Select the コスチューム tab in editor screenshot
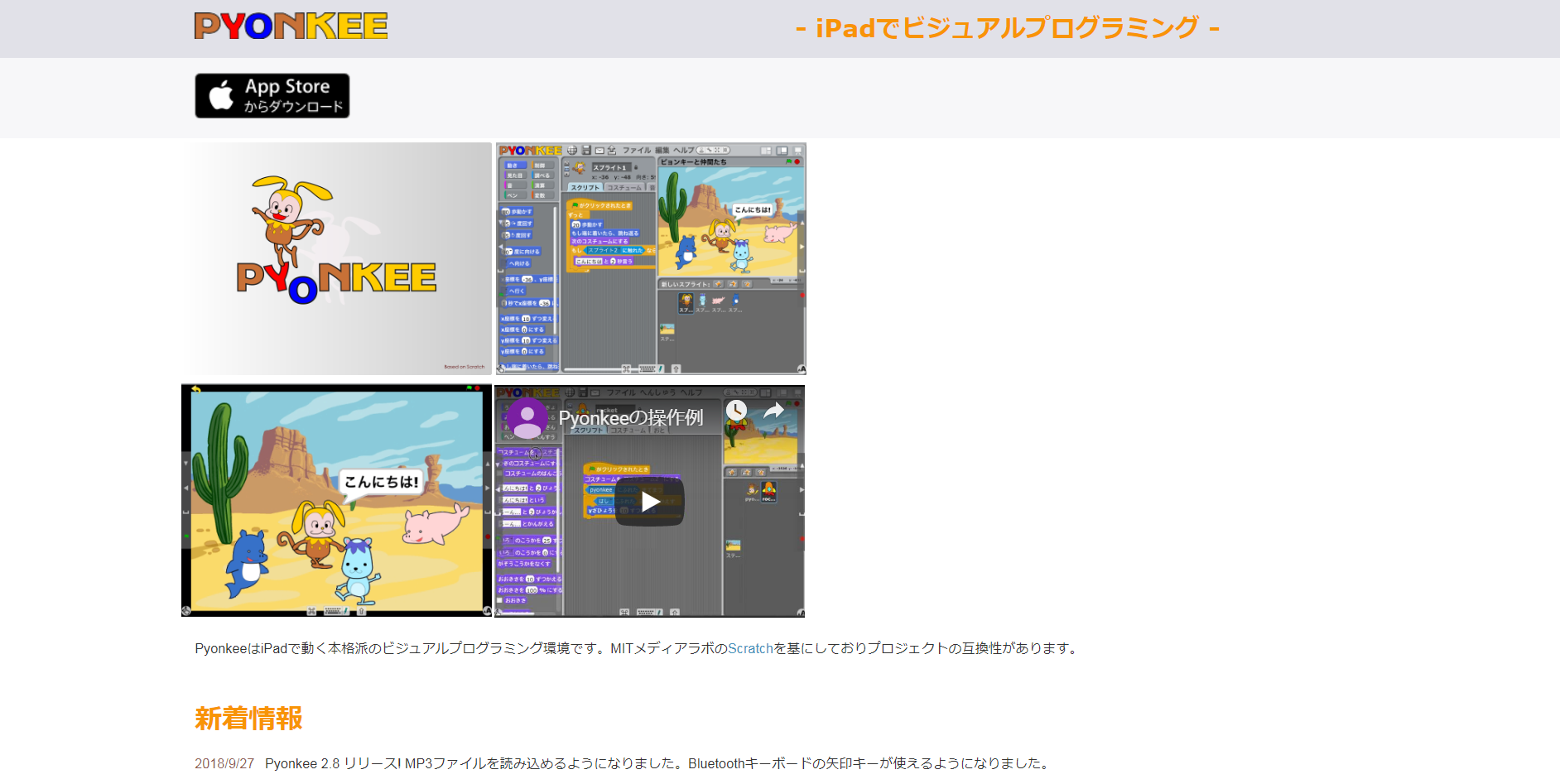This screenshot has height=784, width=1560. pyautogui.click(x=624, y=188)
